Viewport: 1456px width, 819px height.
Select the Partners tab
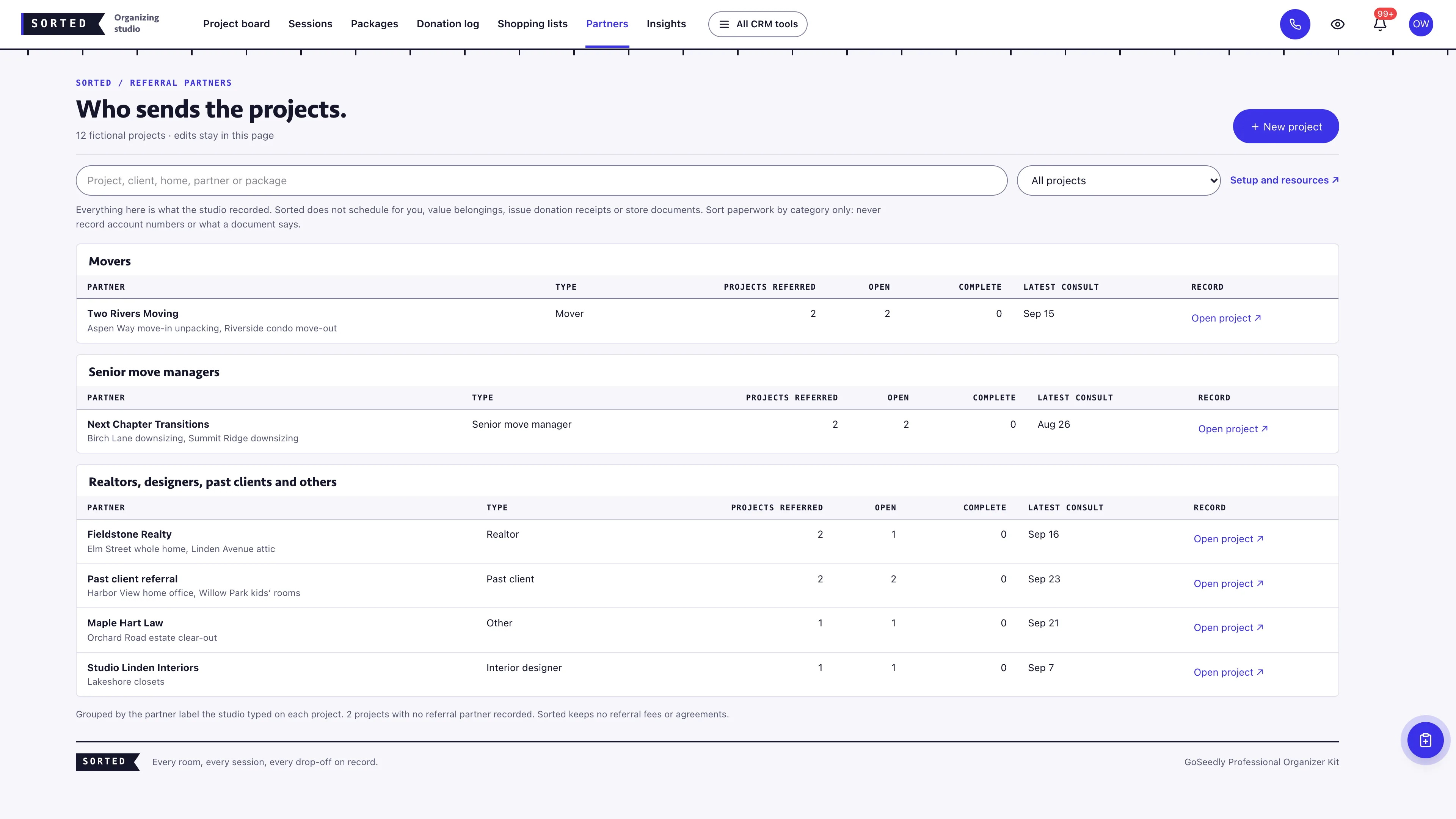607,24
